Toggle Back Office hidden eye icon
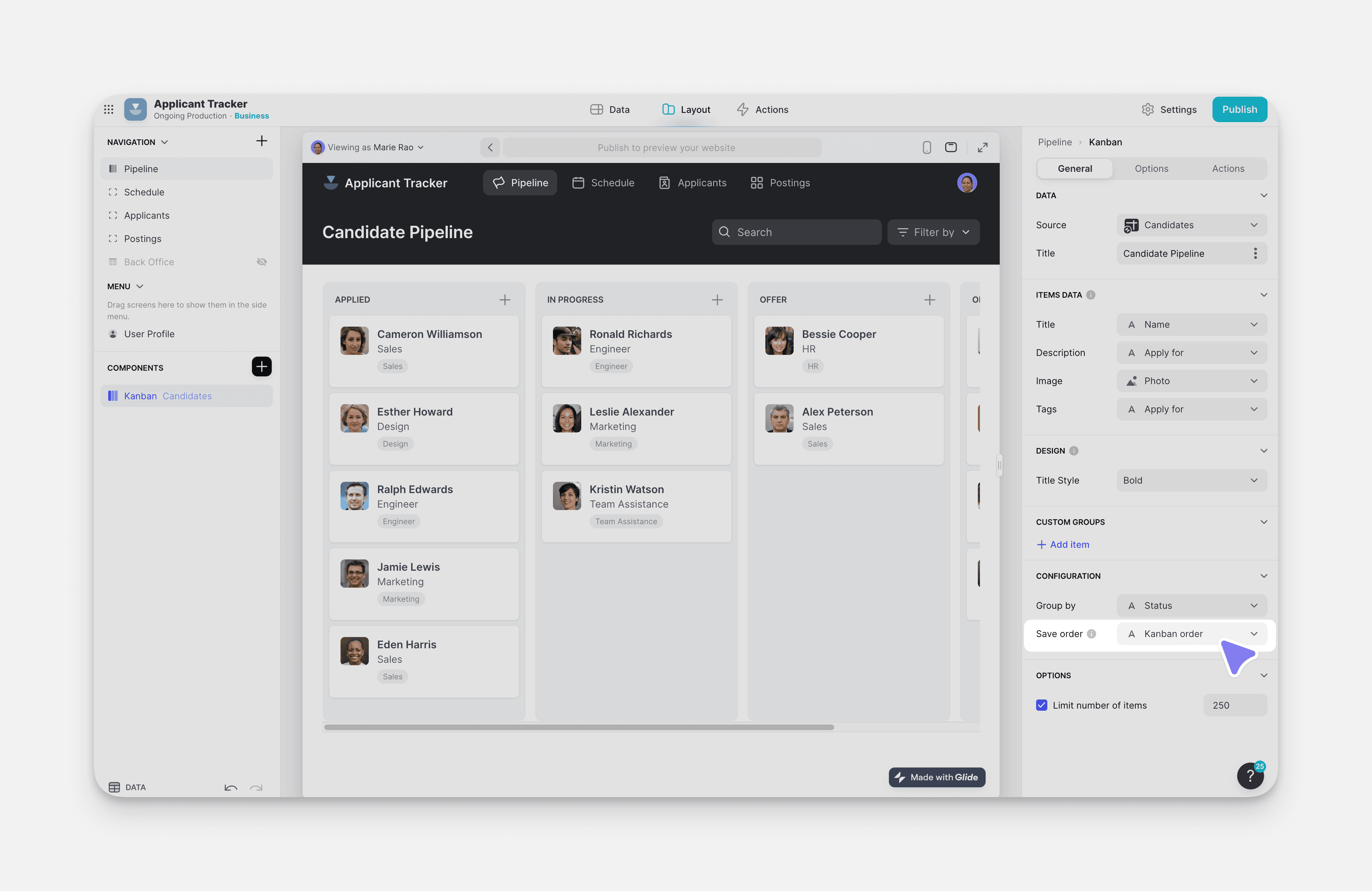The width and height of the screenshot is (1372, 891). (x=262, y=262)
